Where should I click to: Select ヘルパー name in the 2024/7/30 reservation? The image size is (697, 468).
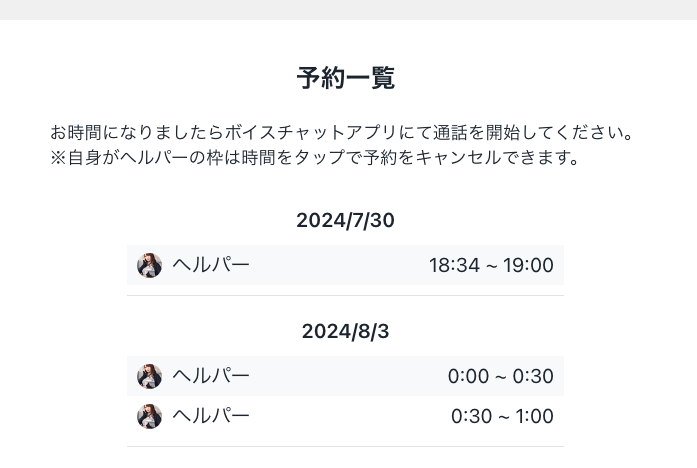pos(211,265)
